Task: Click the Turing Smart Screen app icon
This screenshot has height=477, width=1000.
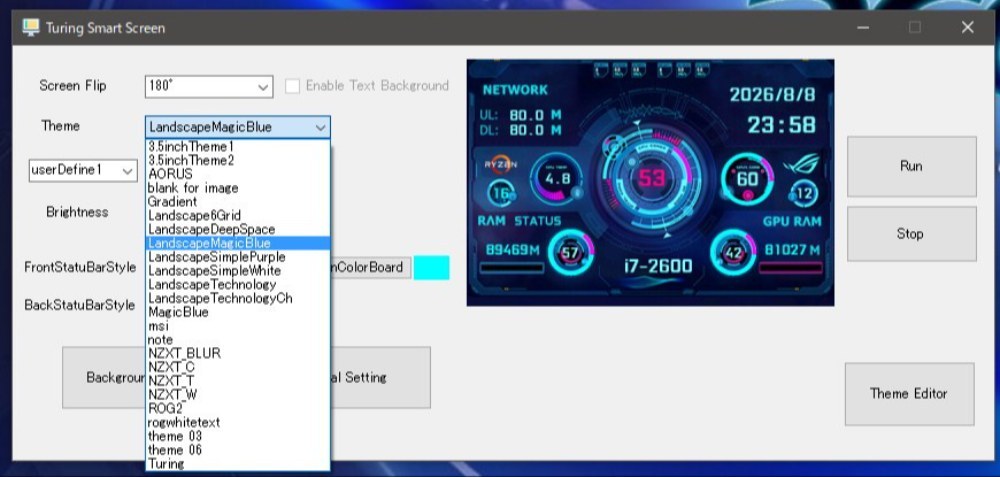Action: [x=30, y=27]
